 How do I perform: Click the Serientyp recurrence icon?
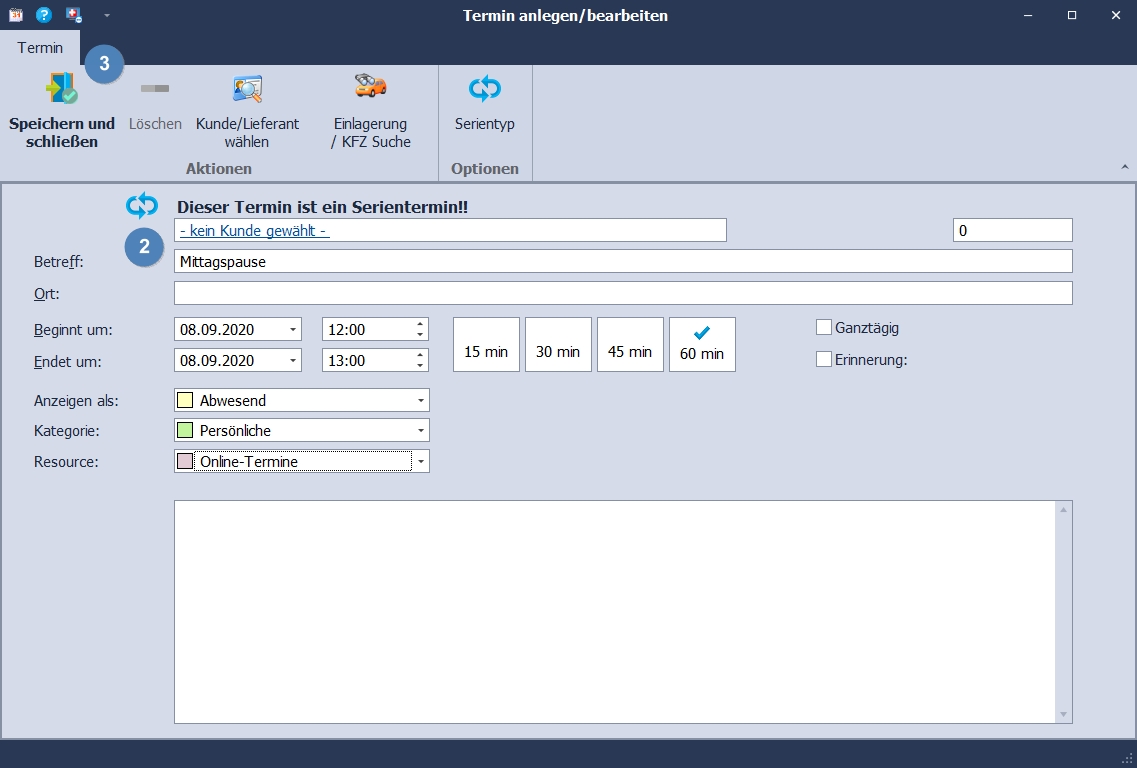(485, 90)
